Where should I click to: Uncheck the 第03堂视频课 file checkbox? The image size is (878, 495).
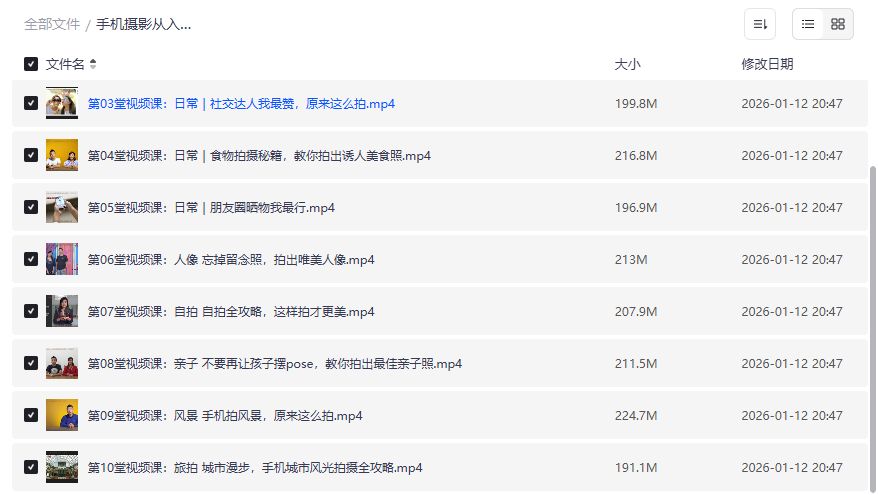31,103
